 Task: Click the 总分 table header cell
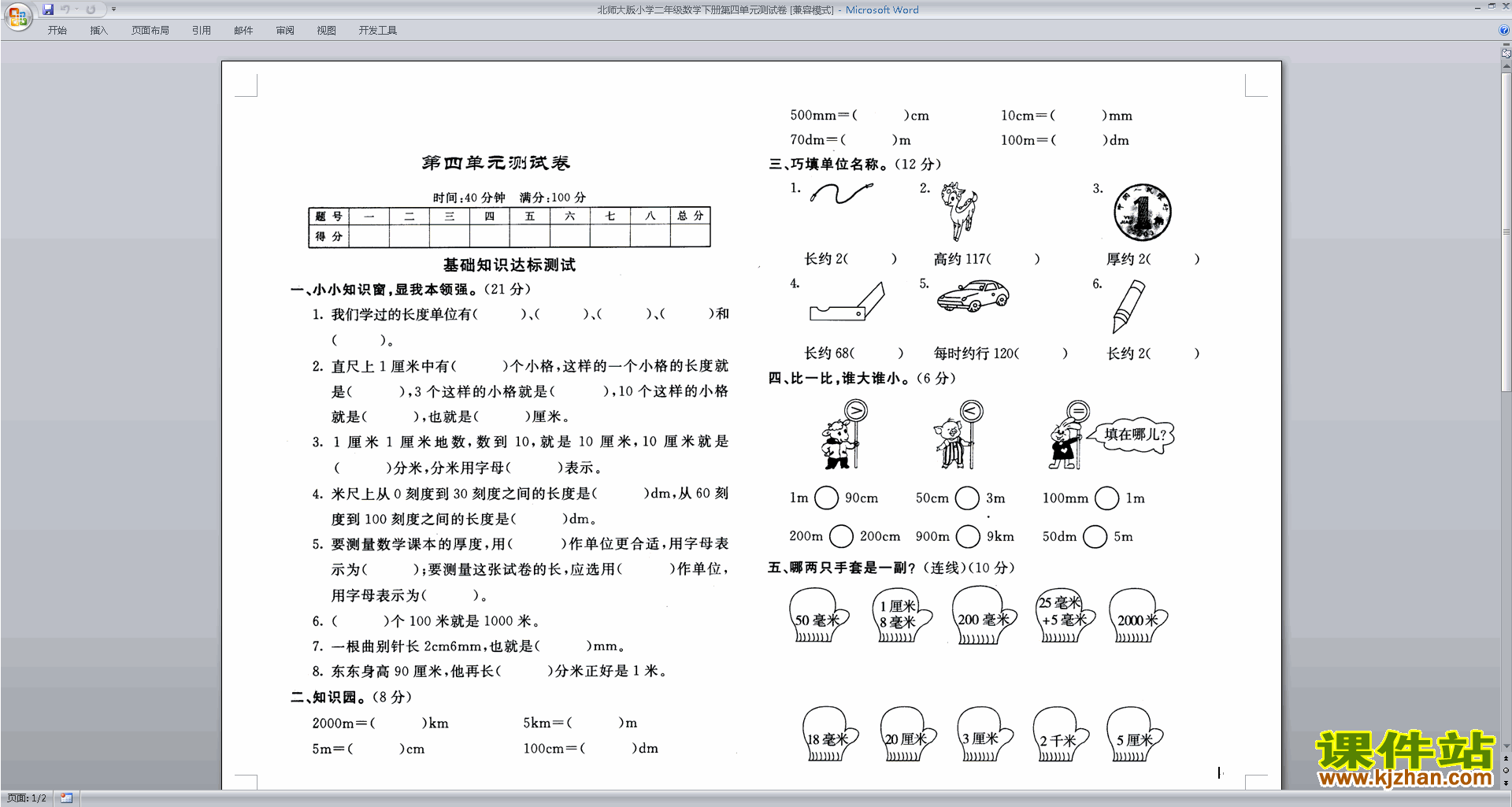point(690,216)
